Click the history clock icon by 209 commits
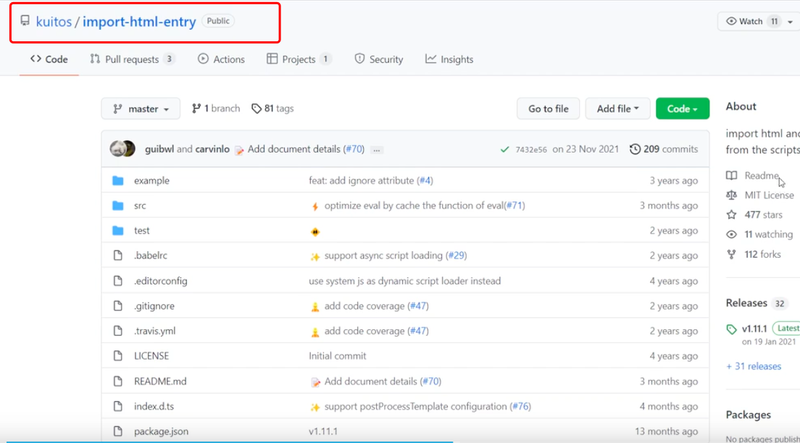This screenshot has width=800, height=443. [635, 149]
